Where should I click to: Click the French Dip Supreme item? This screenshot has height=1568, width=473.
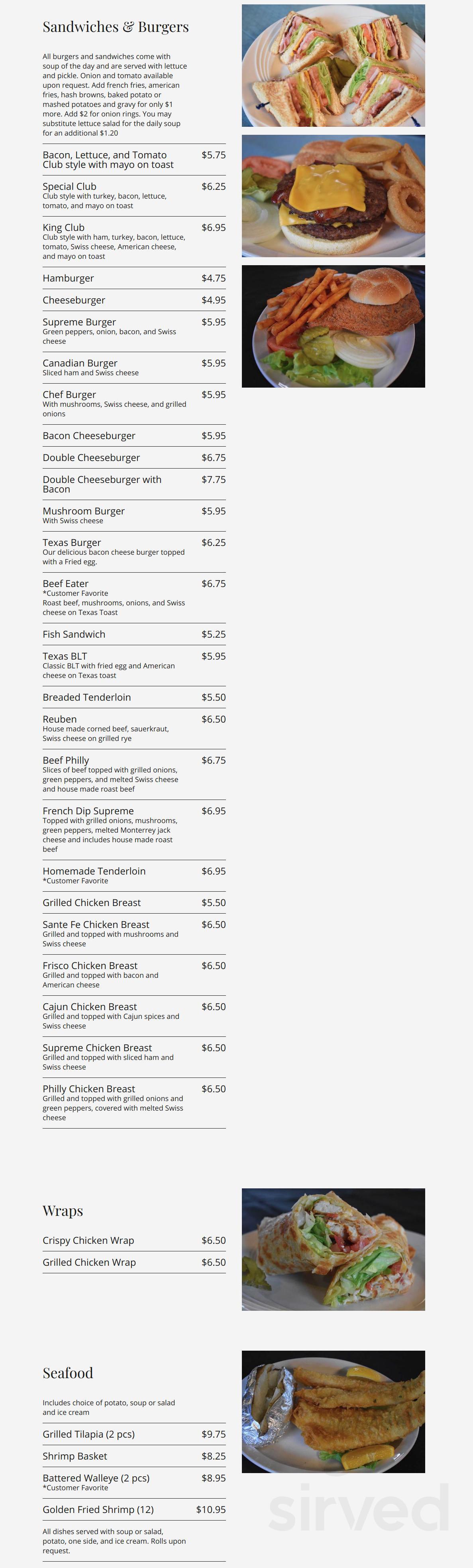pyautogui.click(x=88, y=811)
